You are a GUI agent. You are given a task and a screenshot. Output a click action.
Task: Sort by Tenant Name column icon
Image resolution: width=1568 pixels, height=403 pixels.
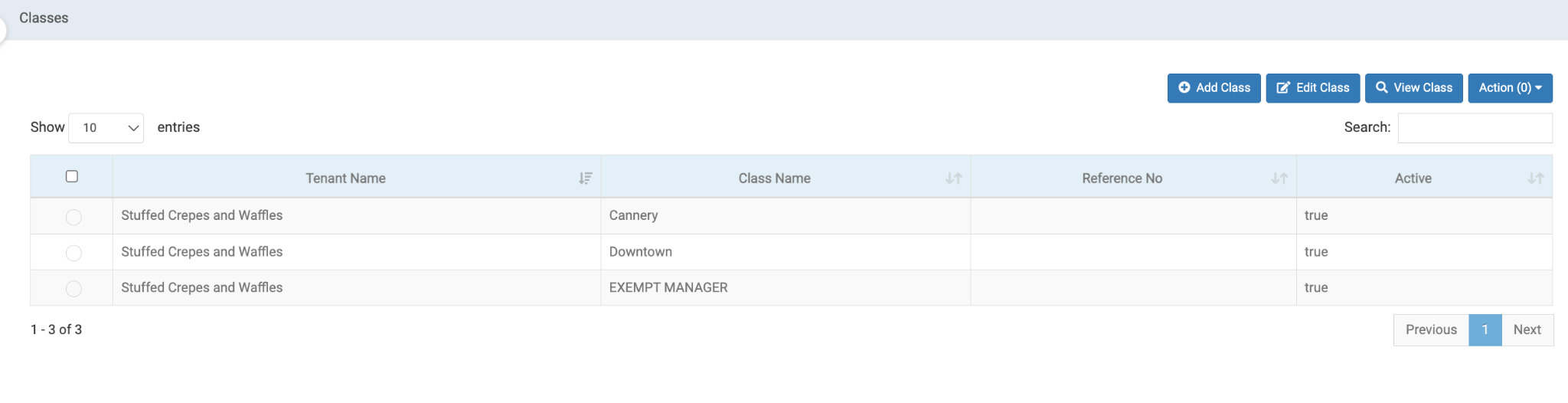click(586, 179)
